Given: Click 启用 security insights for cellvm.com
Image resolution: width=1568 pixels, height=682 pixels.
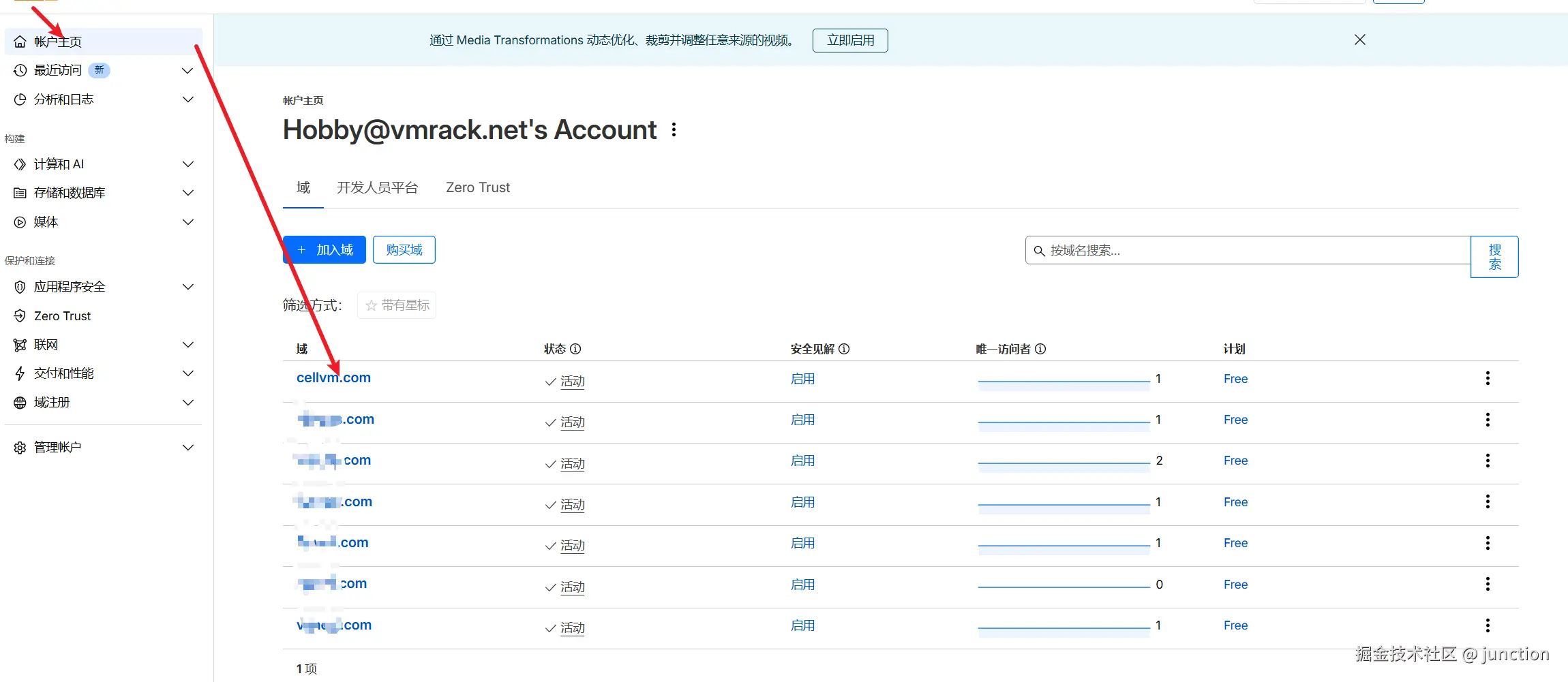Looking at the screenshot, I should point(802,379).
